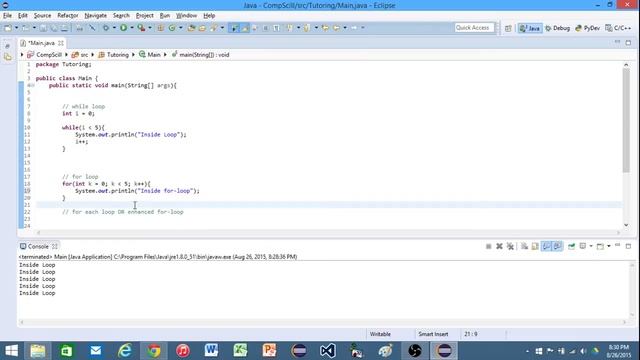Open the Run button dropdown arrow
This screenshot has height=360, width=640.
(x=132, y=28)
